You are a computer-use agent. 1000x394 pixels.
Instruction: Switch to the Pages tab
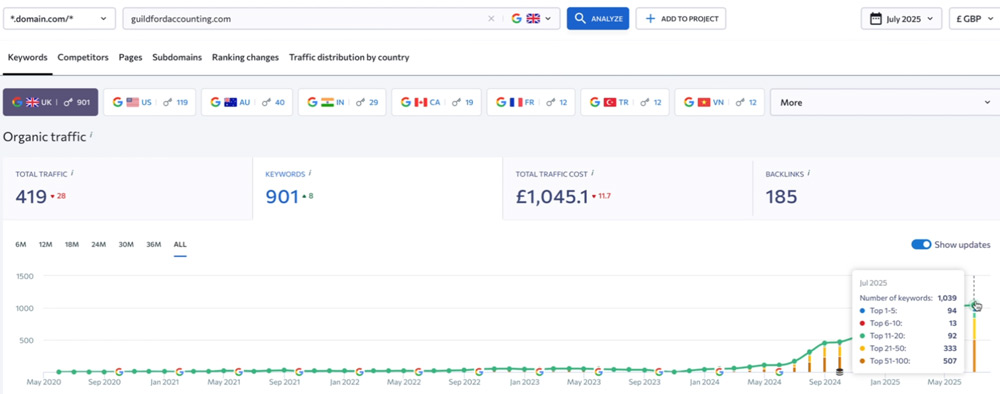tap(130, 57)
